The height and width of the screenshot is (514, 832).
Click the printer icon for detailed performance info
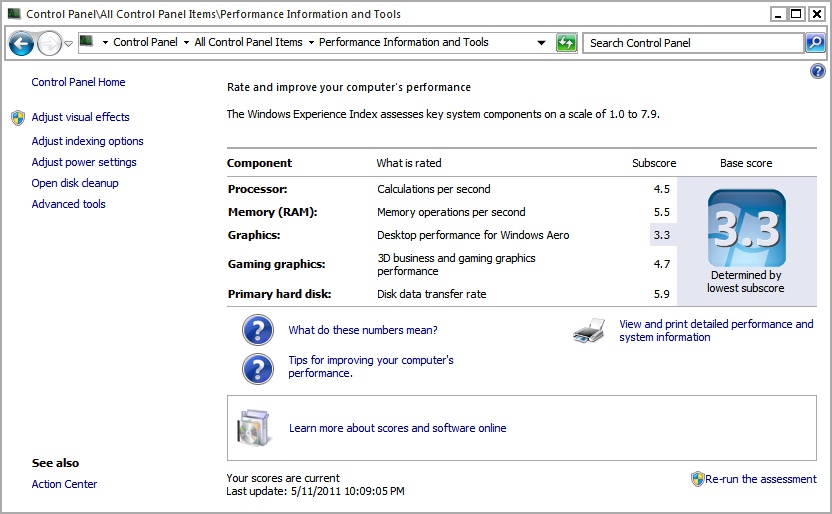(x=589, y=331)
